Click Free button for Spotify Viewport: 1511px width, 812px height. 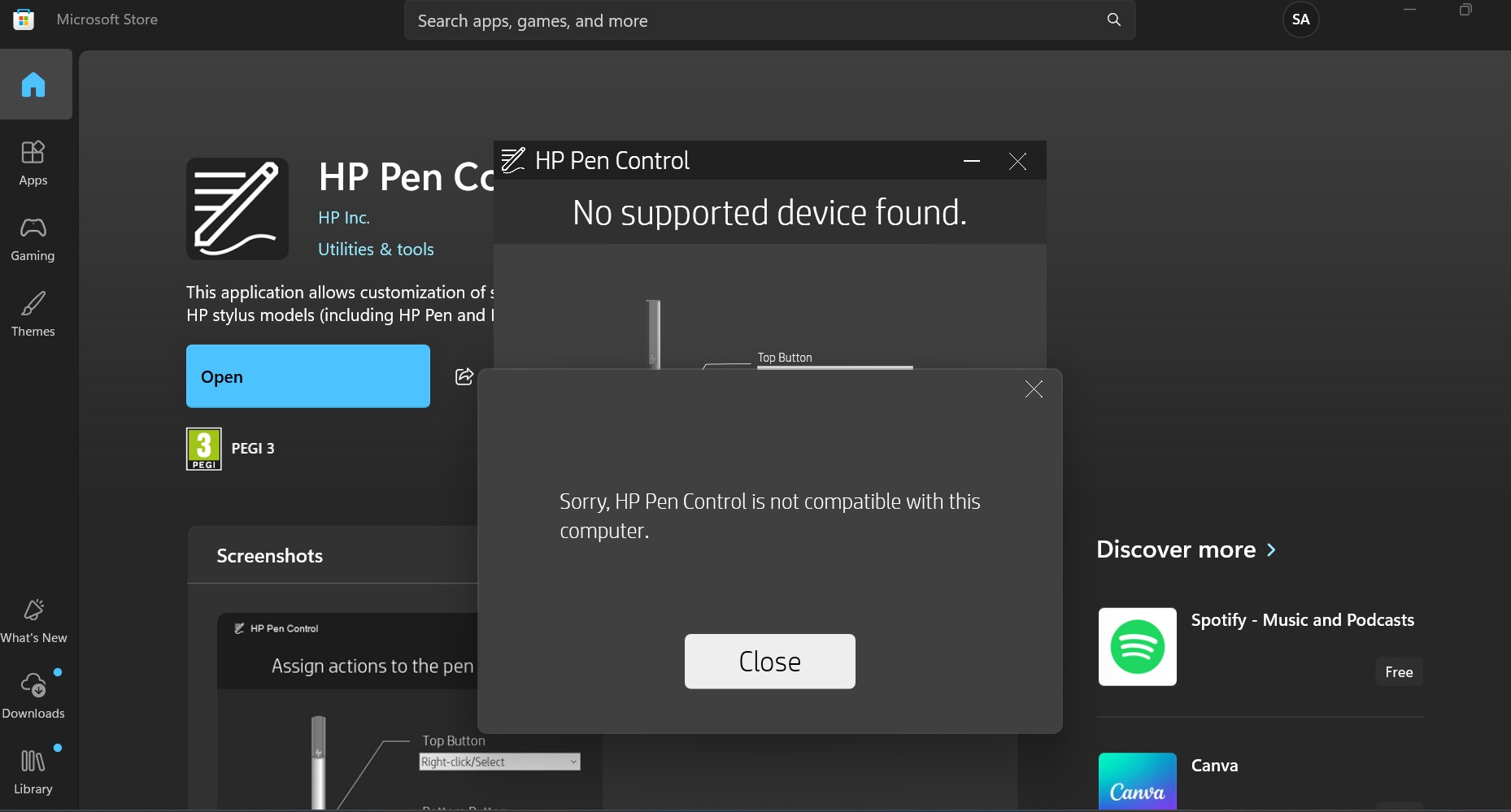click(1399, 672)
